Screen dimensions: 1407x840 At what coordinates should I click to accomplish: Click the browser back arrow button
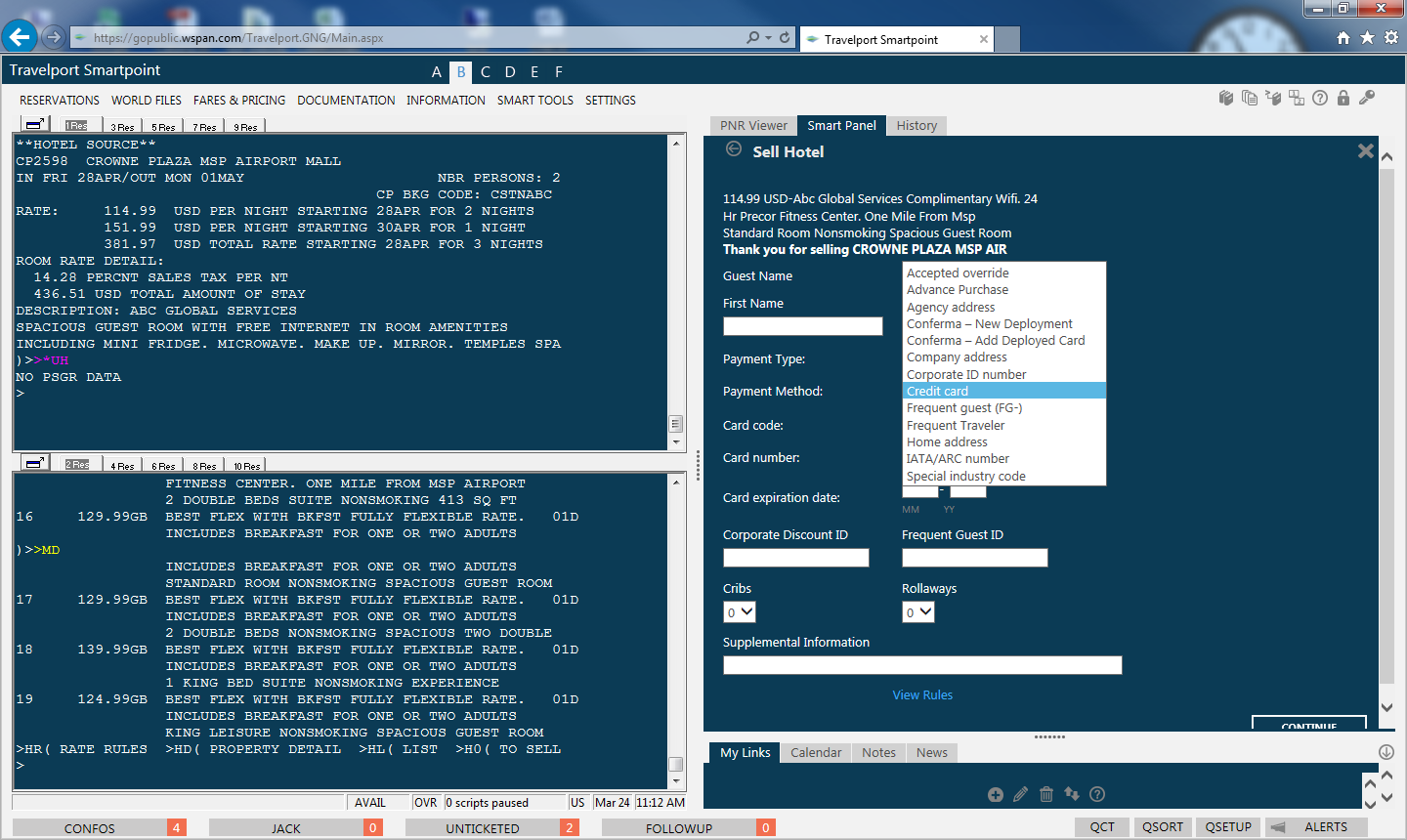[x=20, y=37]
